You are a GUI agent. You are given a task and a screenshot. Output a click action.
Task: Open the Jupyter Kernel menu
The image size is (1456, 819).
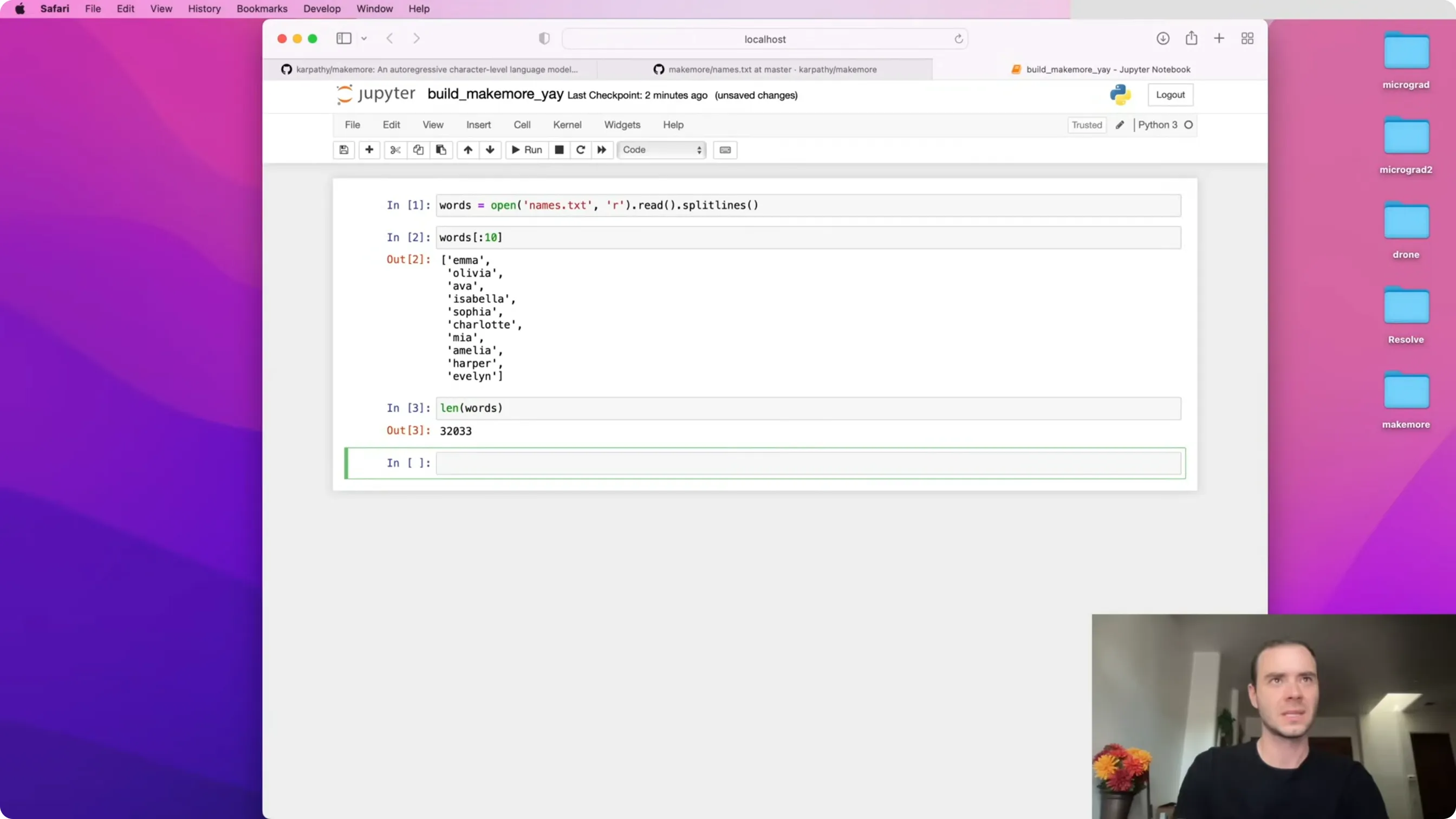coord(567,125)
